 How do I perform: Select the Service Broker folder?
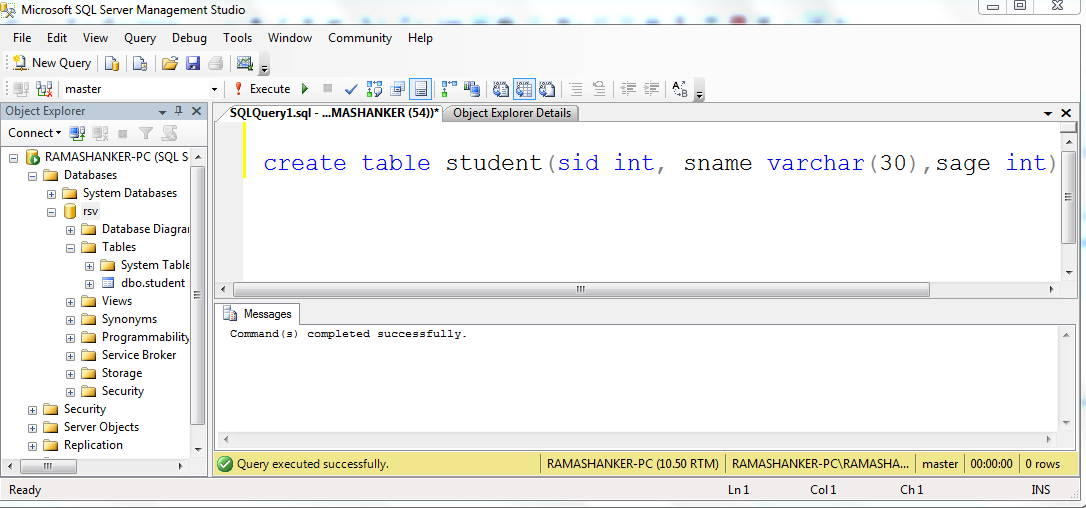[x=139, y=355]
